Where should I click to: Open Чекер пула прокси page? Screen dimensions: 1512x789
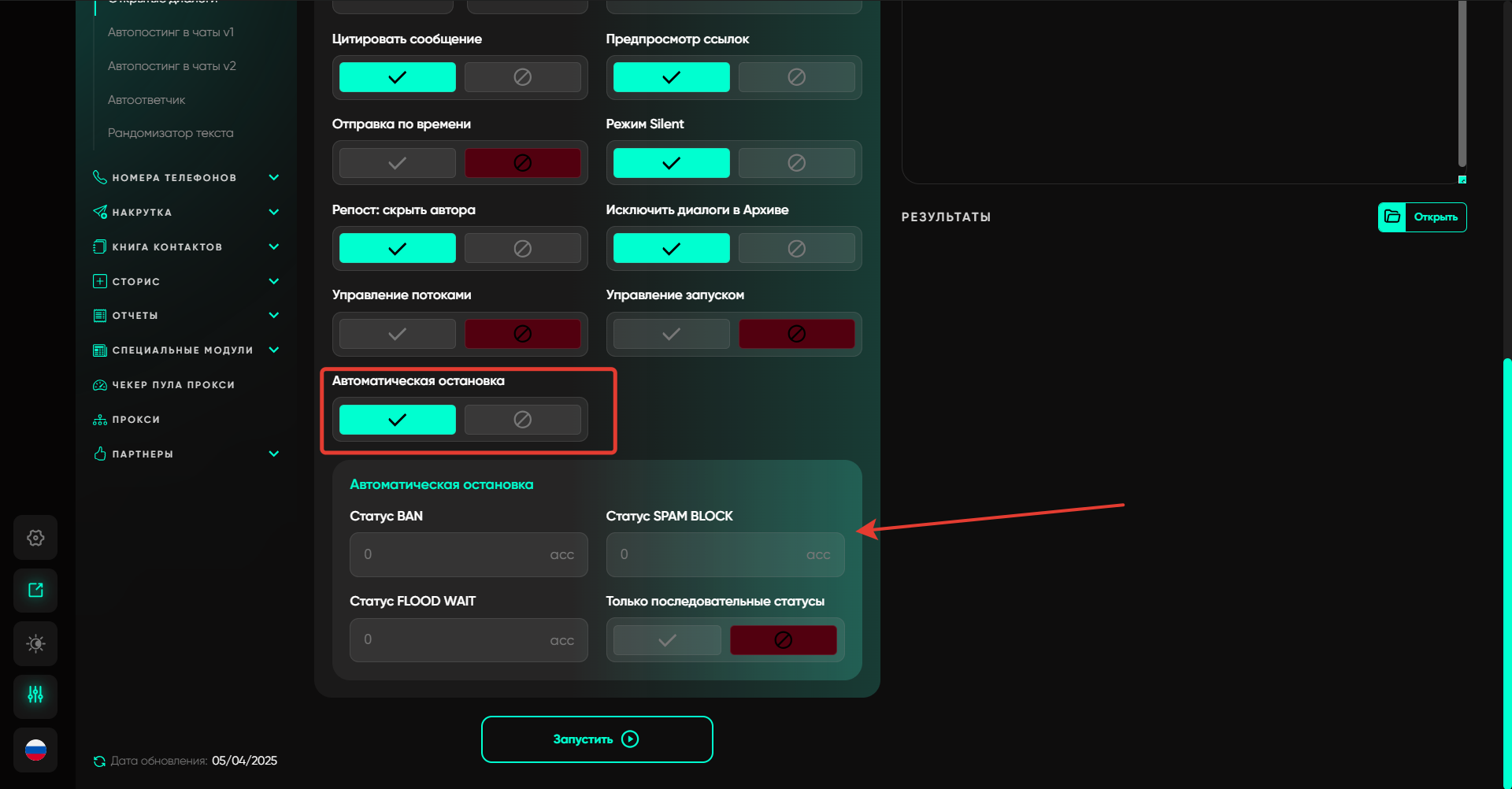[173, 385]
